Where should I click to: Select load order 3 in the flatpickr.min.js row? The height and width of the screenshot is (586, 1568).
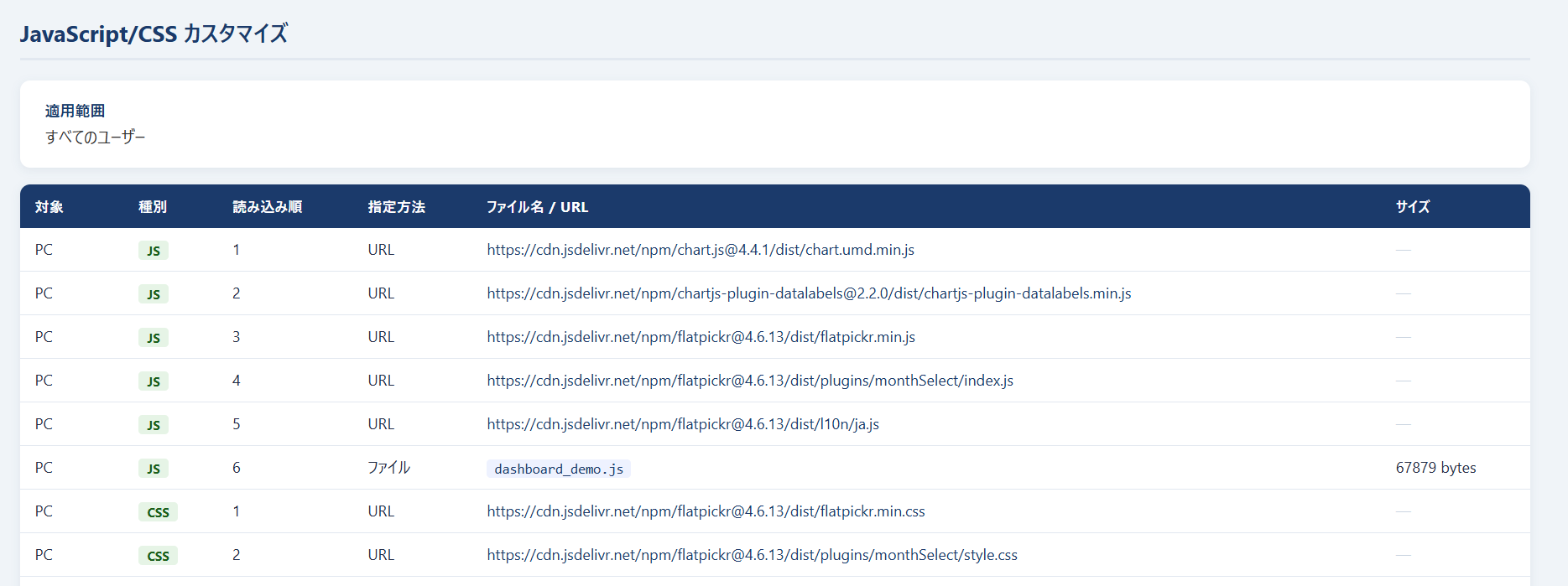237,337
